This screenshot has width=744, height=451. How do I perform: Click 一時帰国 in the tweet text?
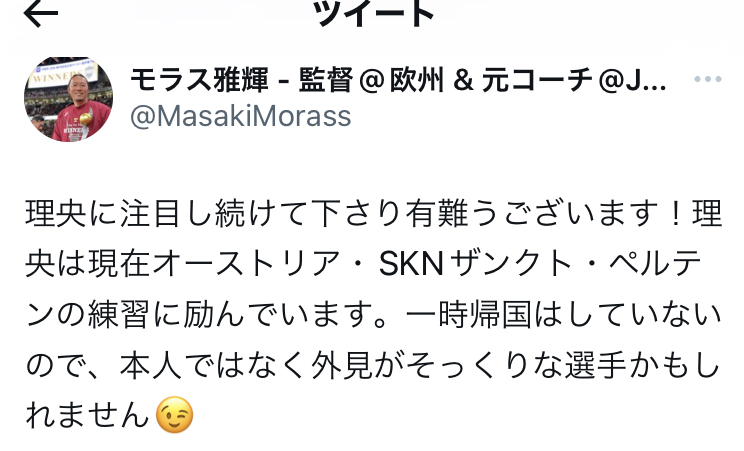(469, 314)
